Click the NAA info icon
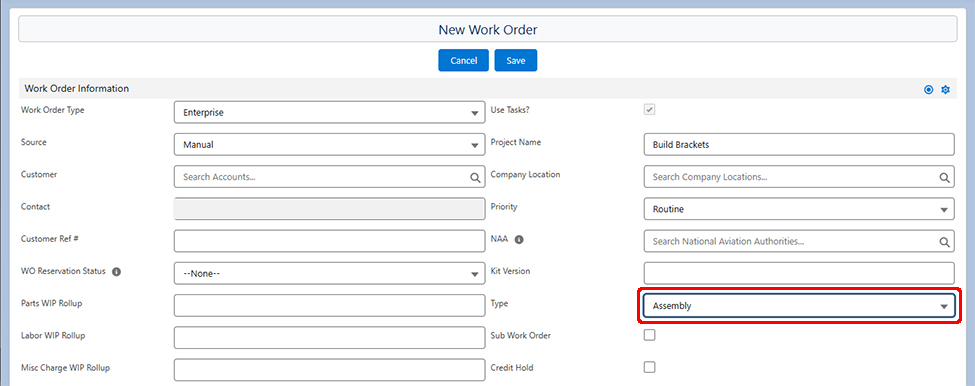 click(519, 239)
